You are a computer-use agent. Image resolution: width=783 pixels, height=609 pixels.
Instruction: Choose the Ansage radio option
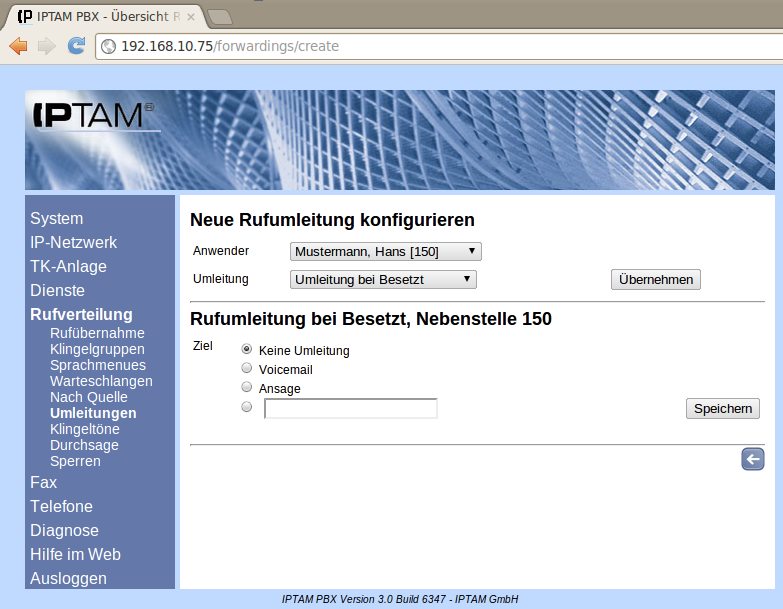246,387
